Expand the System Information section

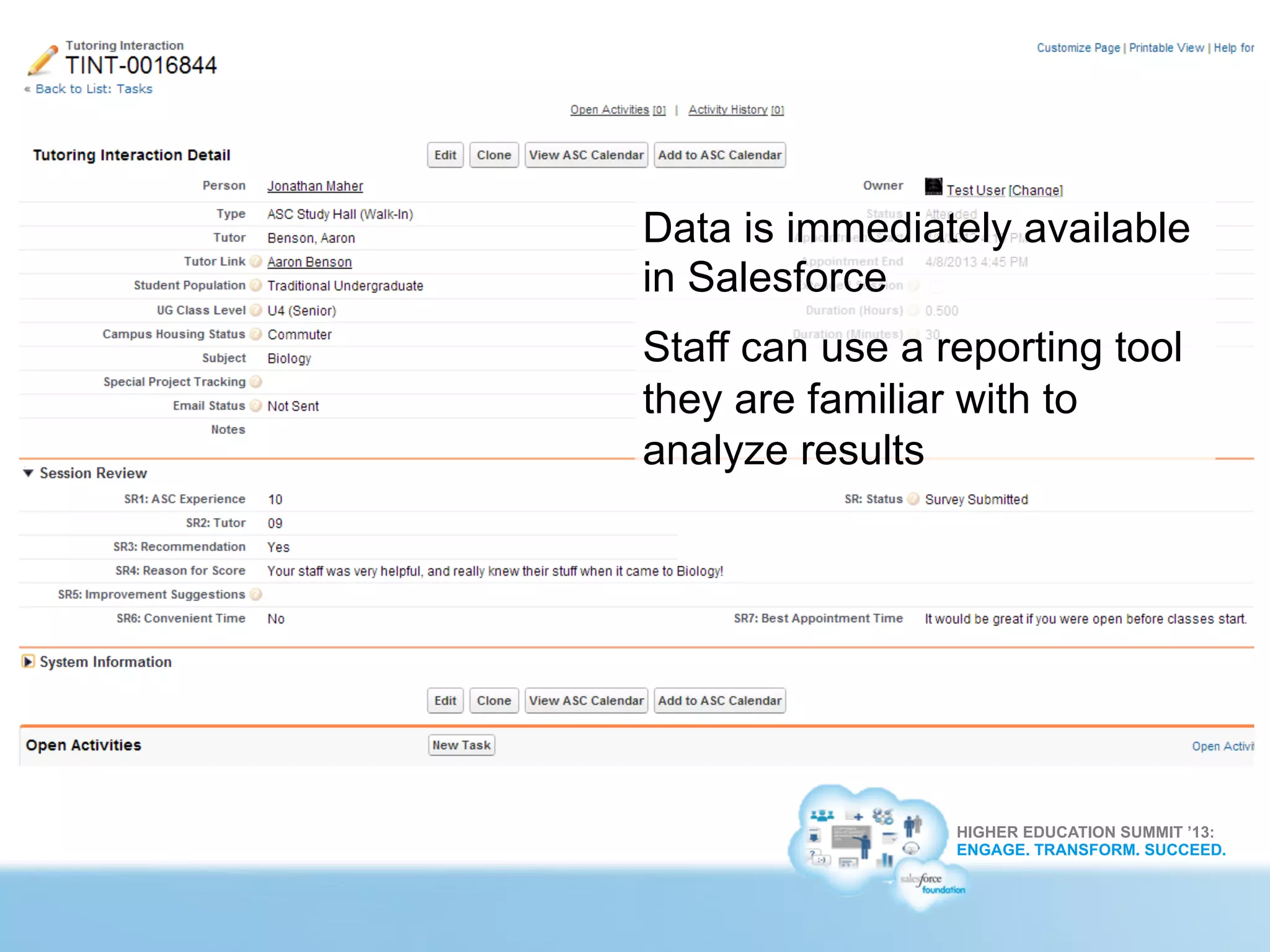tap(28, 661)
